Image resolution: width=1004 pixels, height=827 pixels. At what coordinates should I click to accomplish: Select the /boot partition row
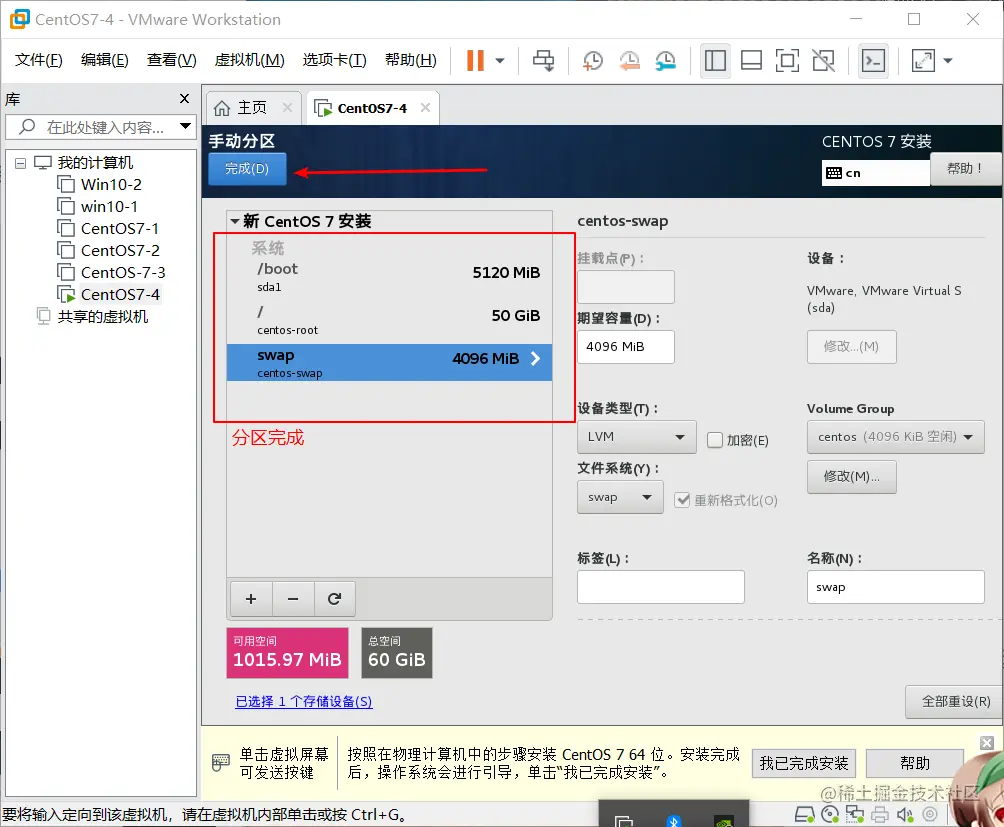pos(389,277)
